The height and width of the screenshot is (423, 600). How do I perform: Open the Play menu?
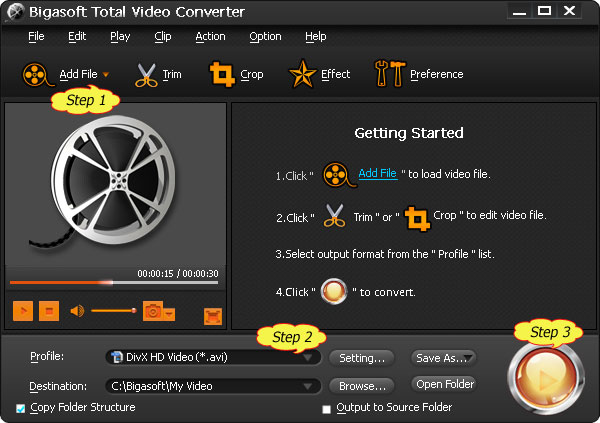(120, 36)
